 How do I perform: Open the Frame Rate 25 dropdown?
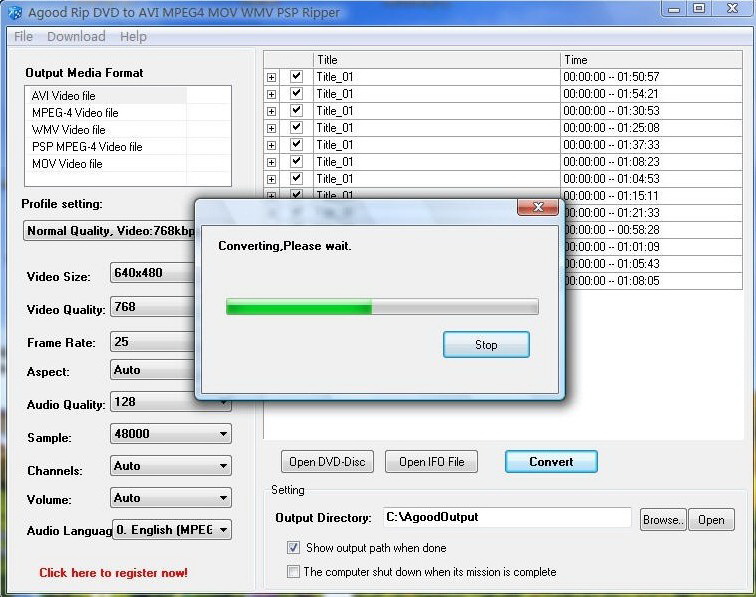[x=152, y=341]
